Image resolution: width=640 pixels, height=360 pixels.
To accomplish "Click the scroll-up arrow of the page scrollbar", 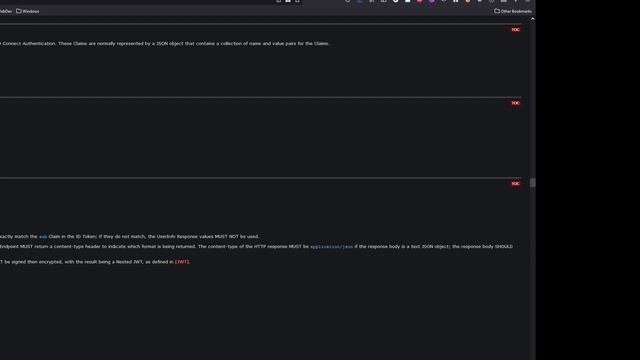I will point(532,19).
